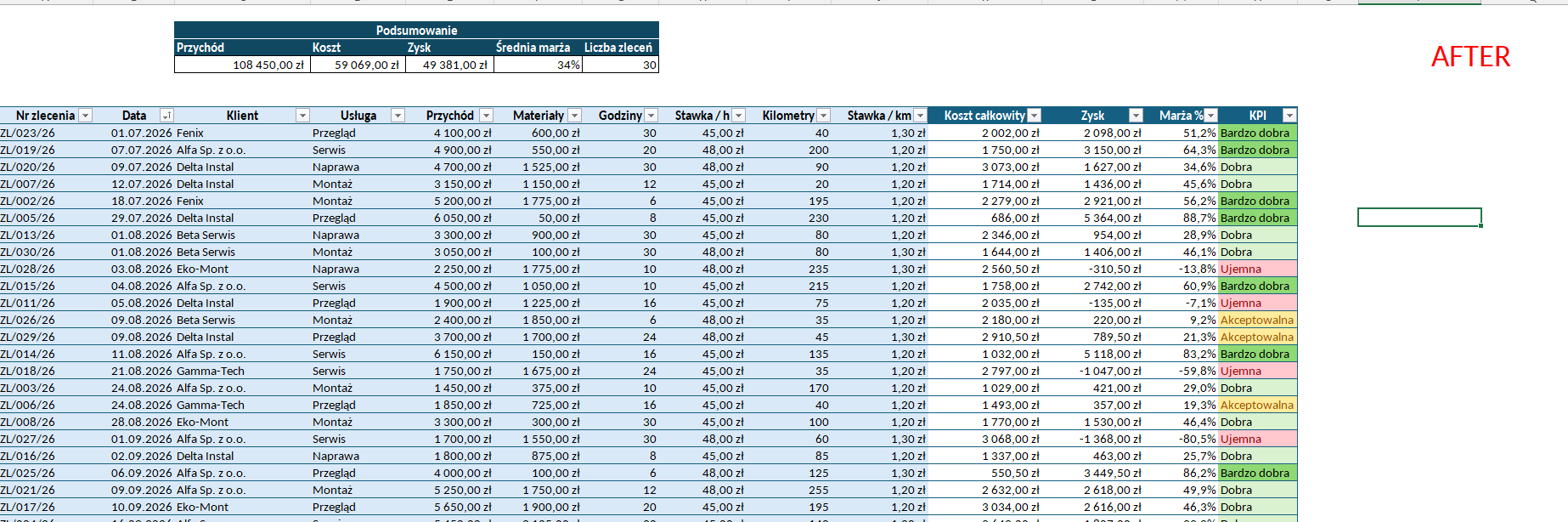Viewport: 1568px width, 522px height.
Task: Click the summary cost value 59 069,00 zł
Action: pyautogui.click(x=358, y=65)
